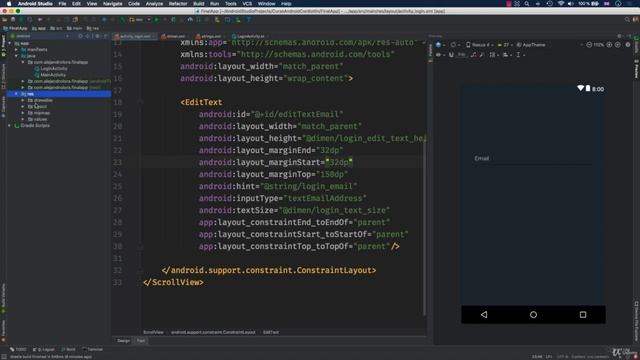640x360 pixels.
Task: Click the EditText breadcrumb below the editor
Action: [271, 332]
